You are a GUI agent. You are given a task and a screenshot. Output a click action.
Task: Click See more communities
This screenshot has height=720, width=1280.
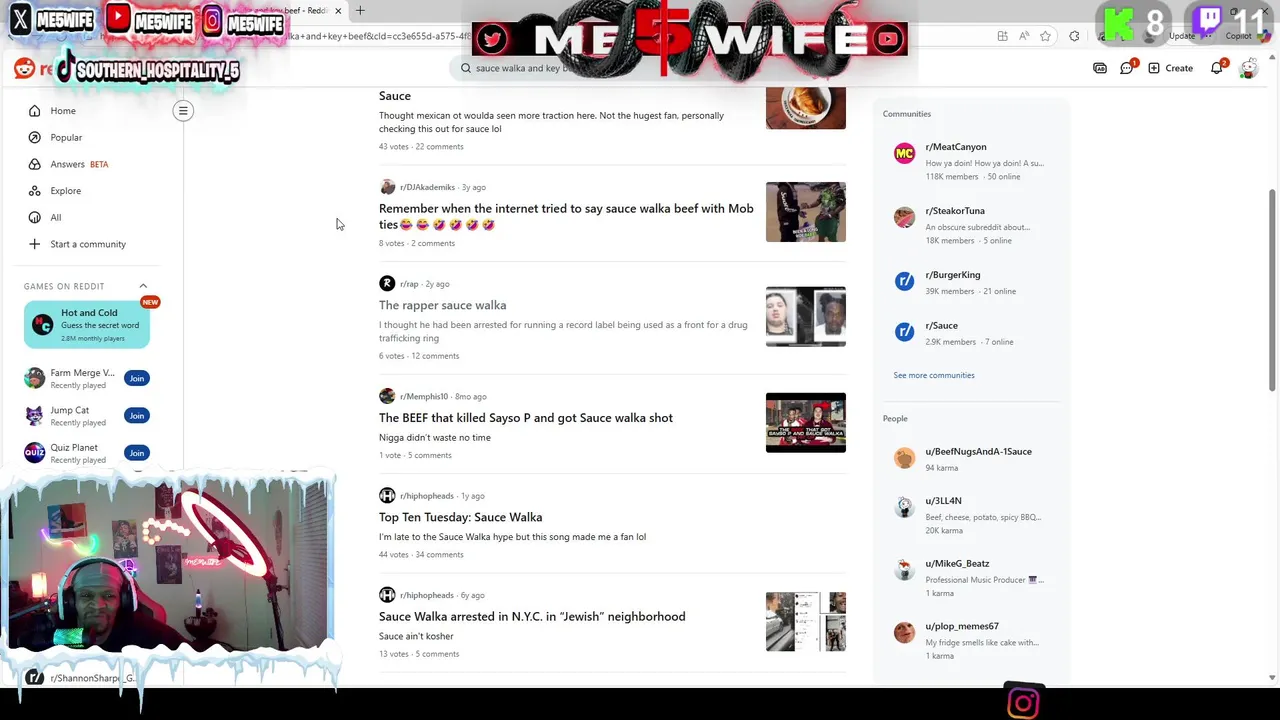934,375
